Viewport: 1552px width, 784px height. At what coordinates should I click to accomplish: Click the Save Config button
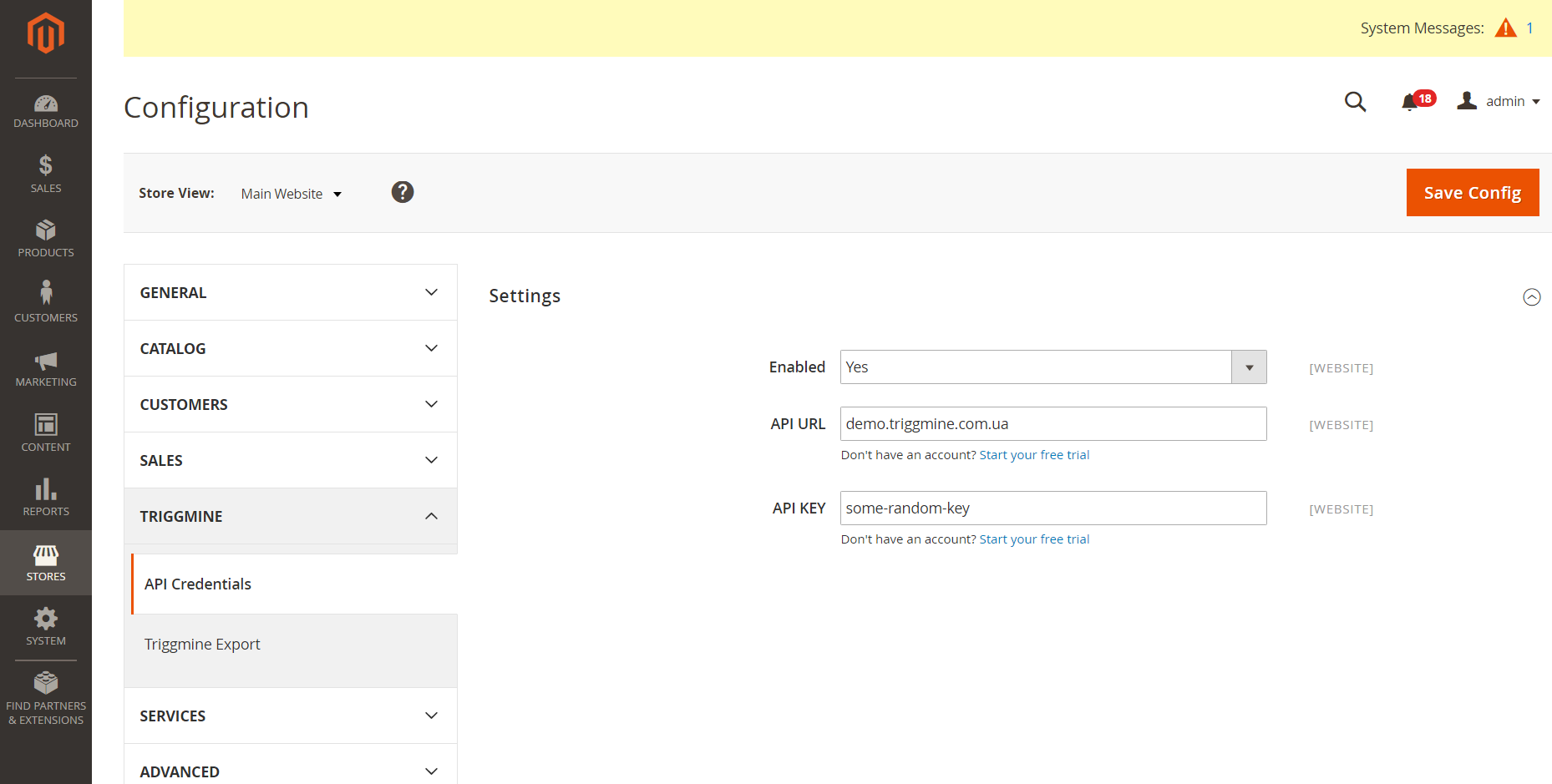[x=1473, y=193]
